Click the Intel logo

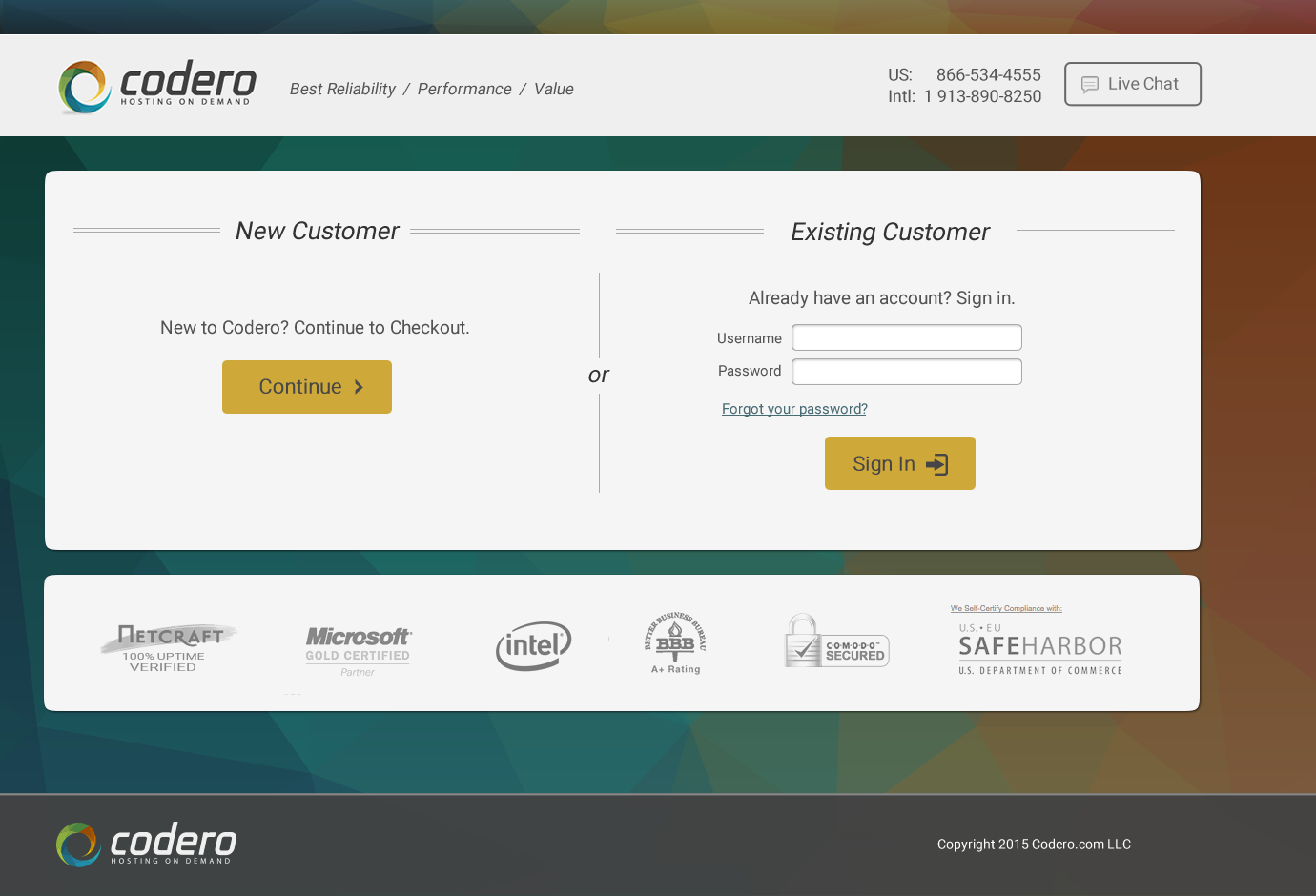534,645
